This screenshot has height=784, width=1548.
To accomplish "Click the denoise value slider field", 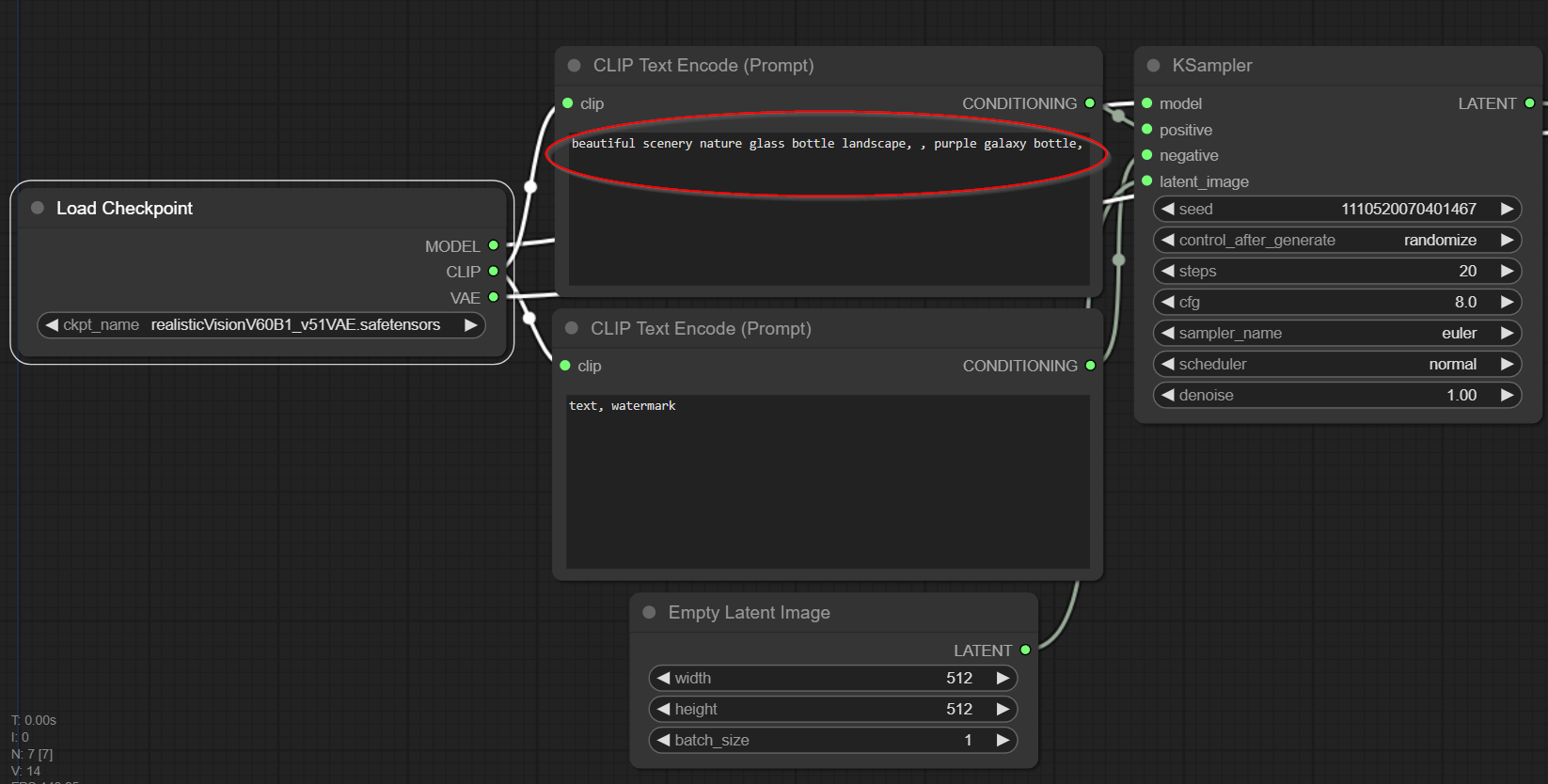I will click(x=1336, y=395).
